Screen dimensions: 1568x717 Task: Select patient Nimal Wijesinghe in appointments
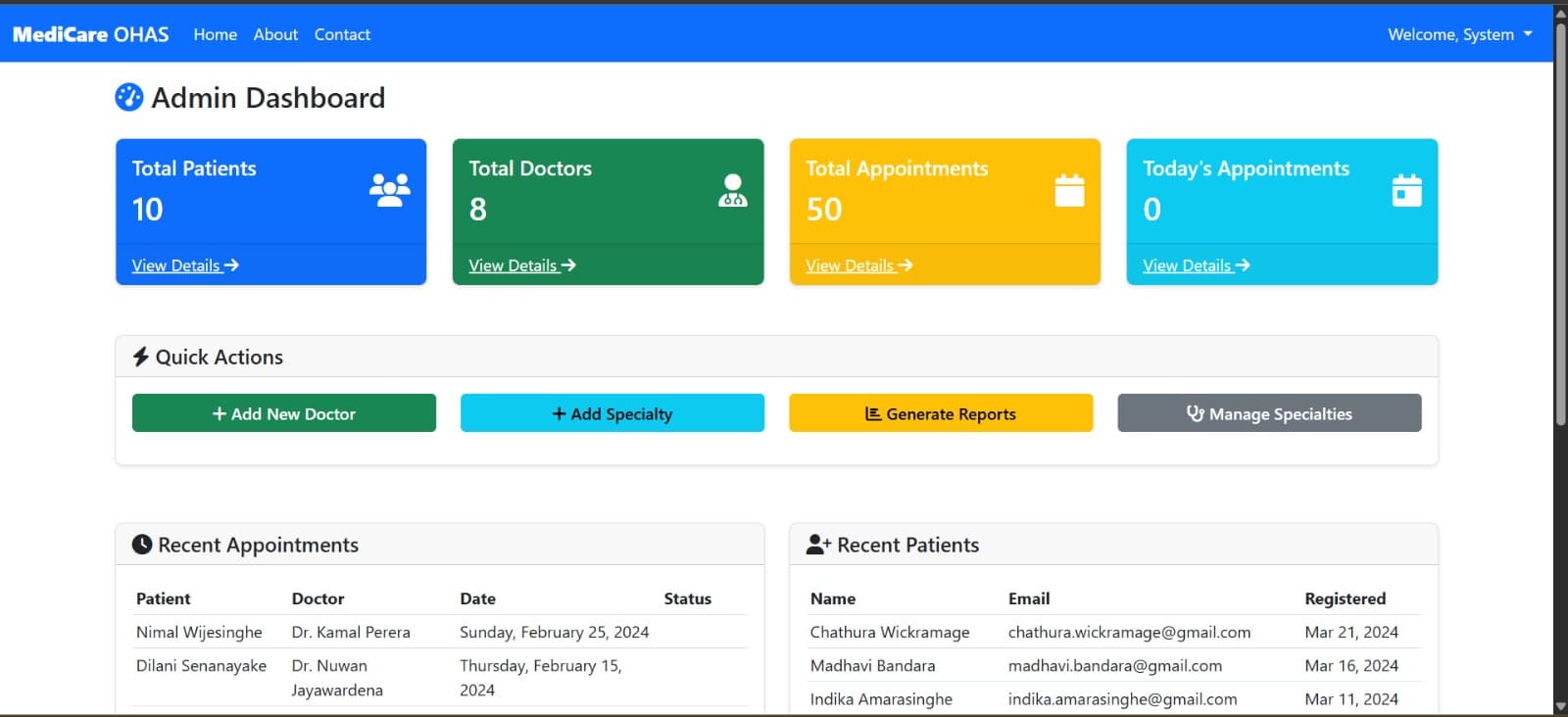(199, 632)
